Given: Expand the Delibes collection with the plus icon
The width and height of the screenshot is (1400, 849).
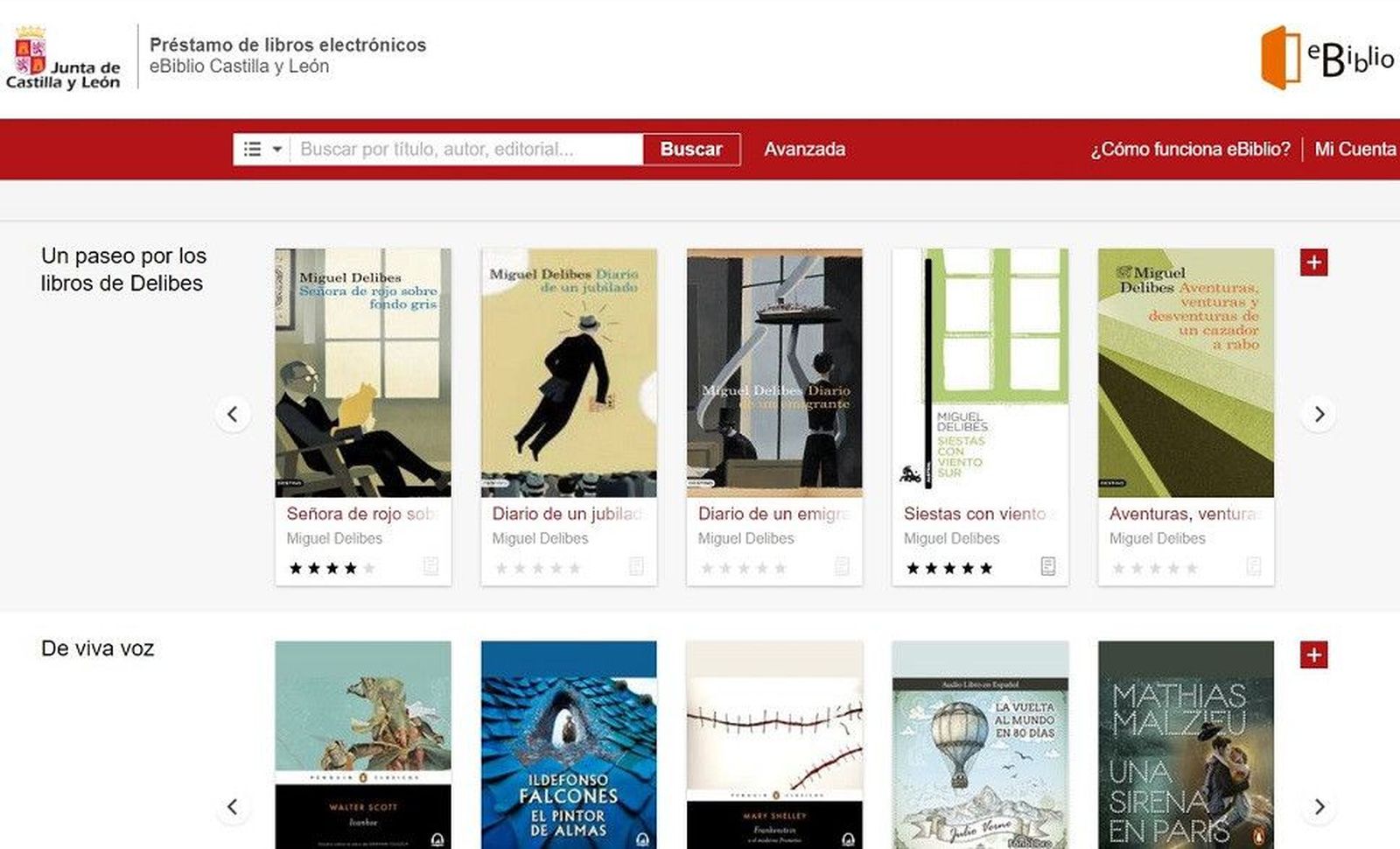Looking at the screenshot, I should 1313,263.
